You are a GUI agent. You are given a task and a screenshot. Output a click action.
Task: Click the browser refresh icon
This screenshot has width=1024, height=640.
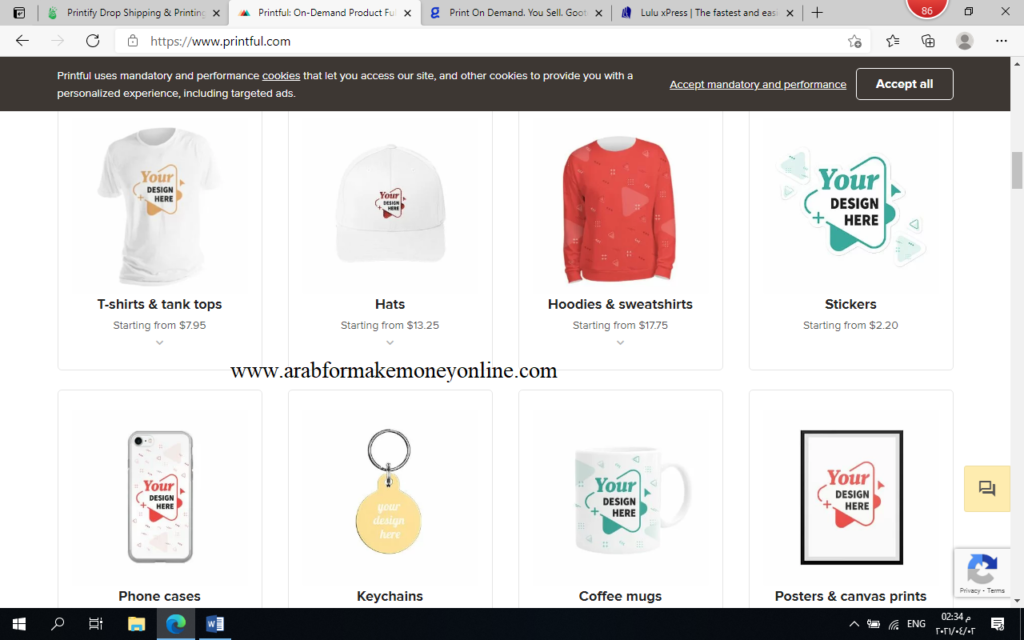[x=93, y=41]
